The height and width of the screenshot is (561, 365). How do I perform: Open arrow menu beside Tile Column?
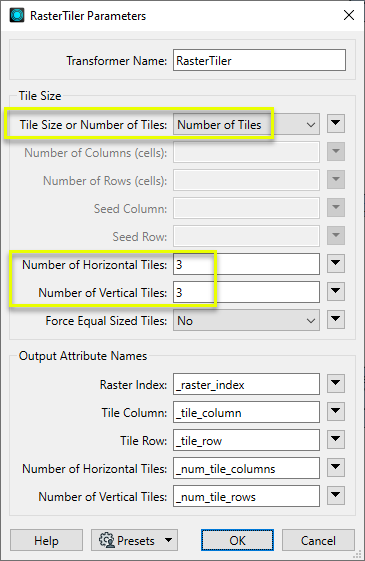336,412
